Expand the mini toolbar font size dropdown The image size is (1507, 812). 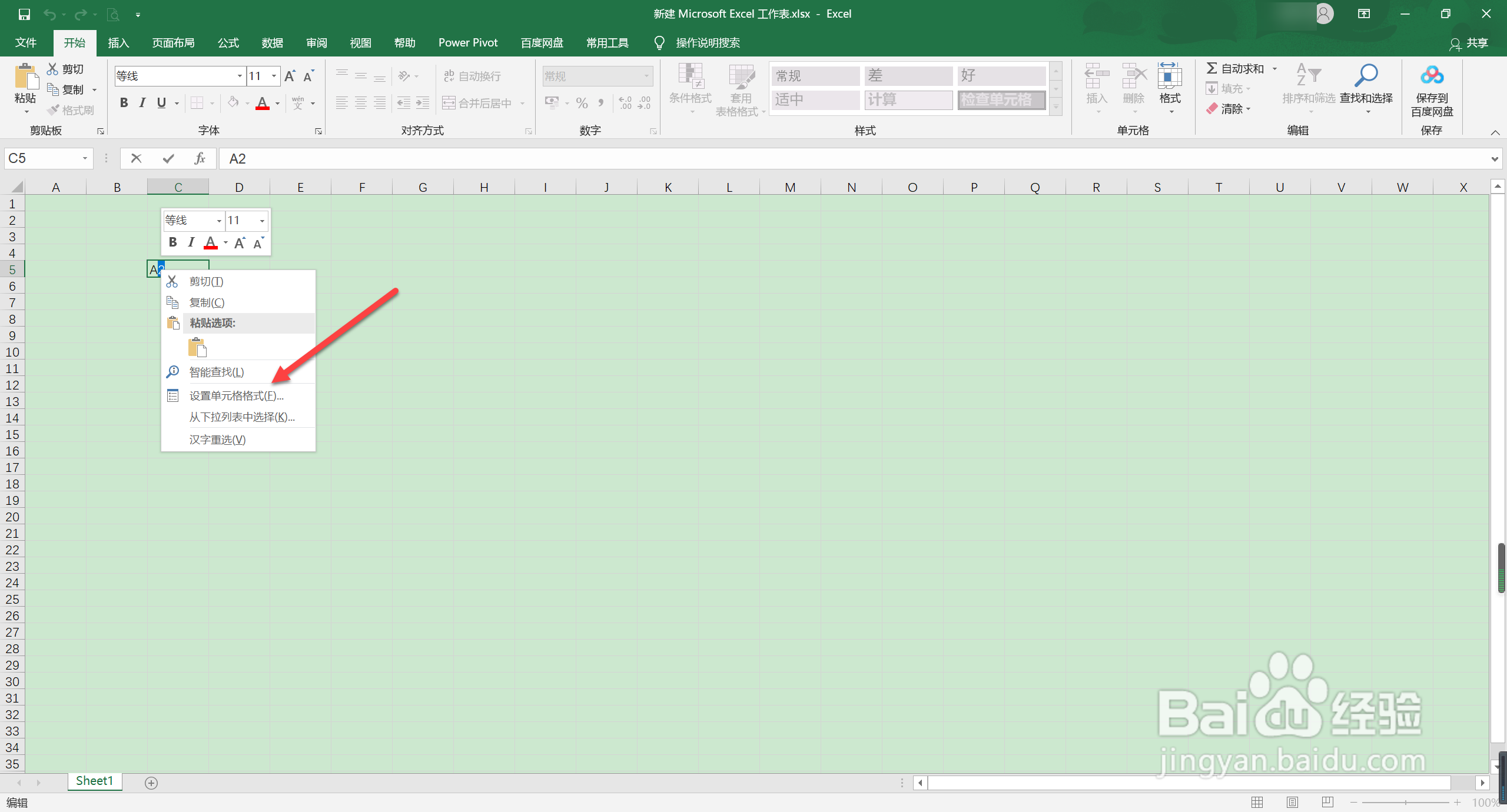pos(262,221)
